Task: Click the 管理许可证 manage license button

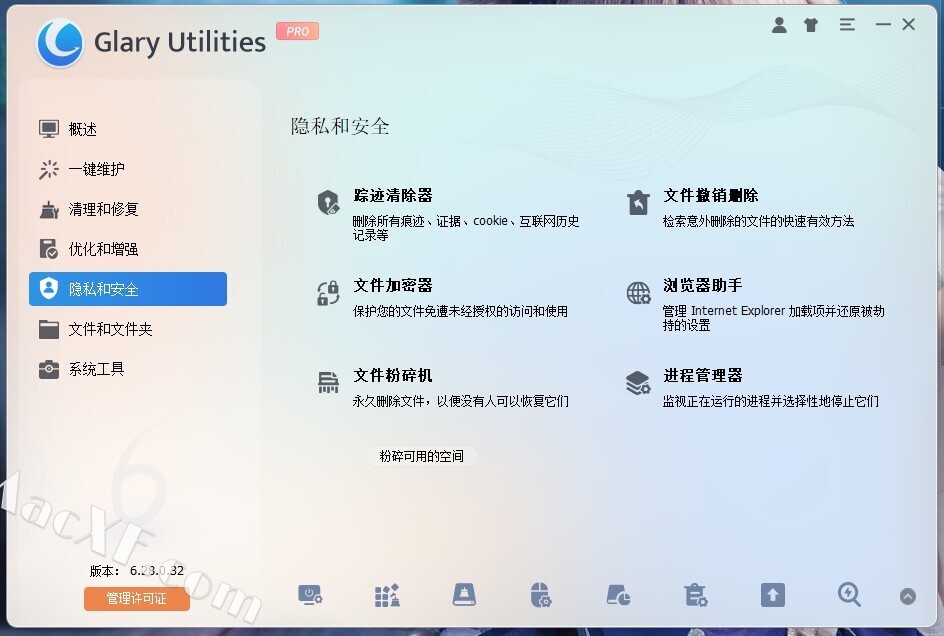Action: coord(137,599)
